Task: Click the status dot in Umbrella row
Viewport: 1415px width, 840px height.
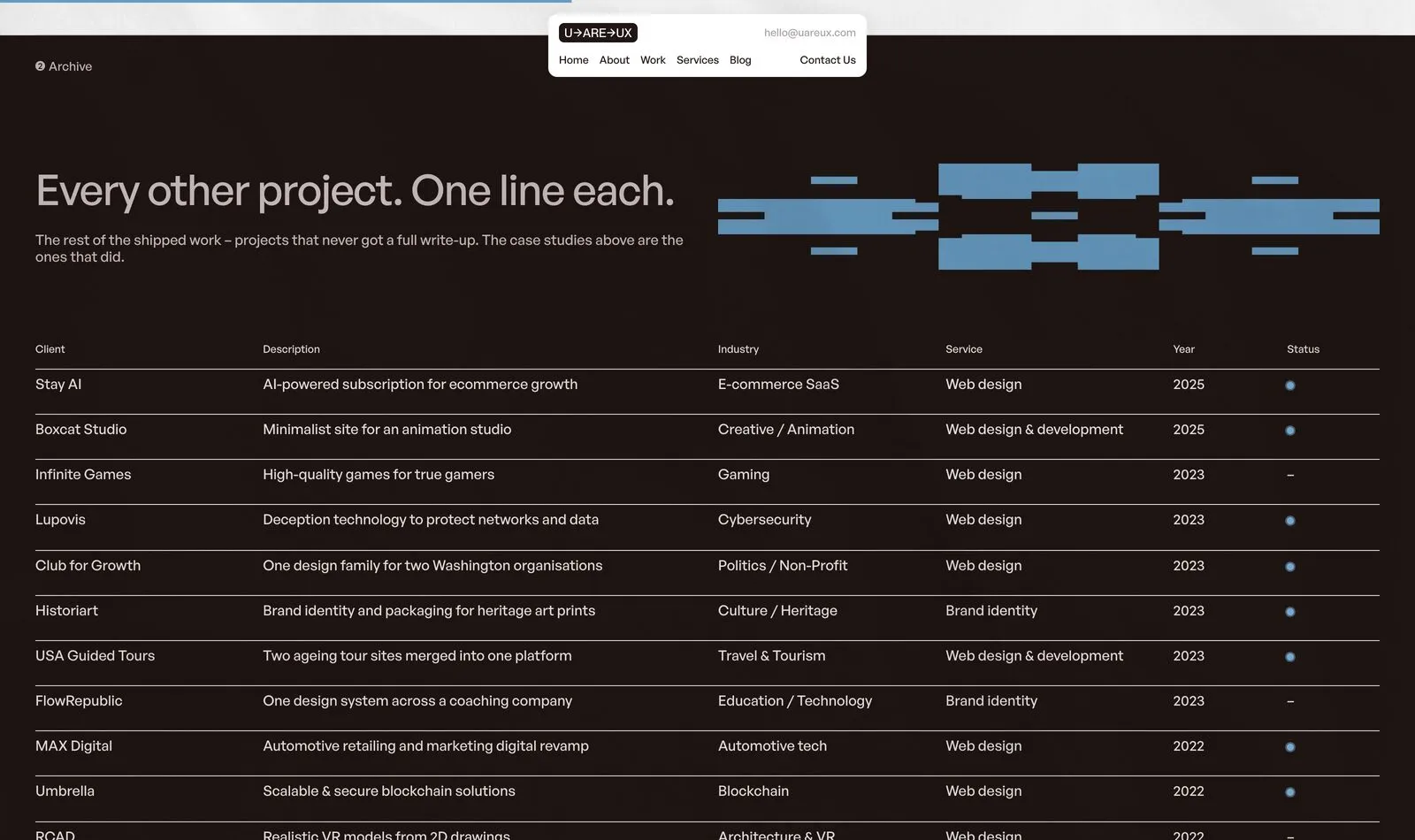Action: click(x=1290, y=792)
